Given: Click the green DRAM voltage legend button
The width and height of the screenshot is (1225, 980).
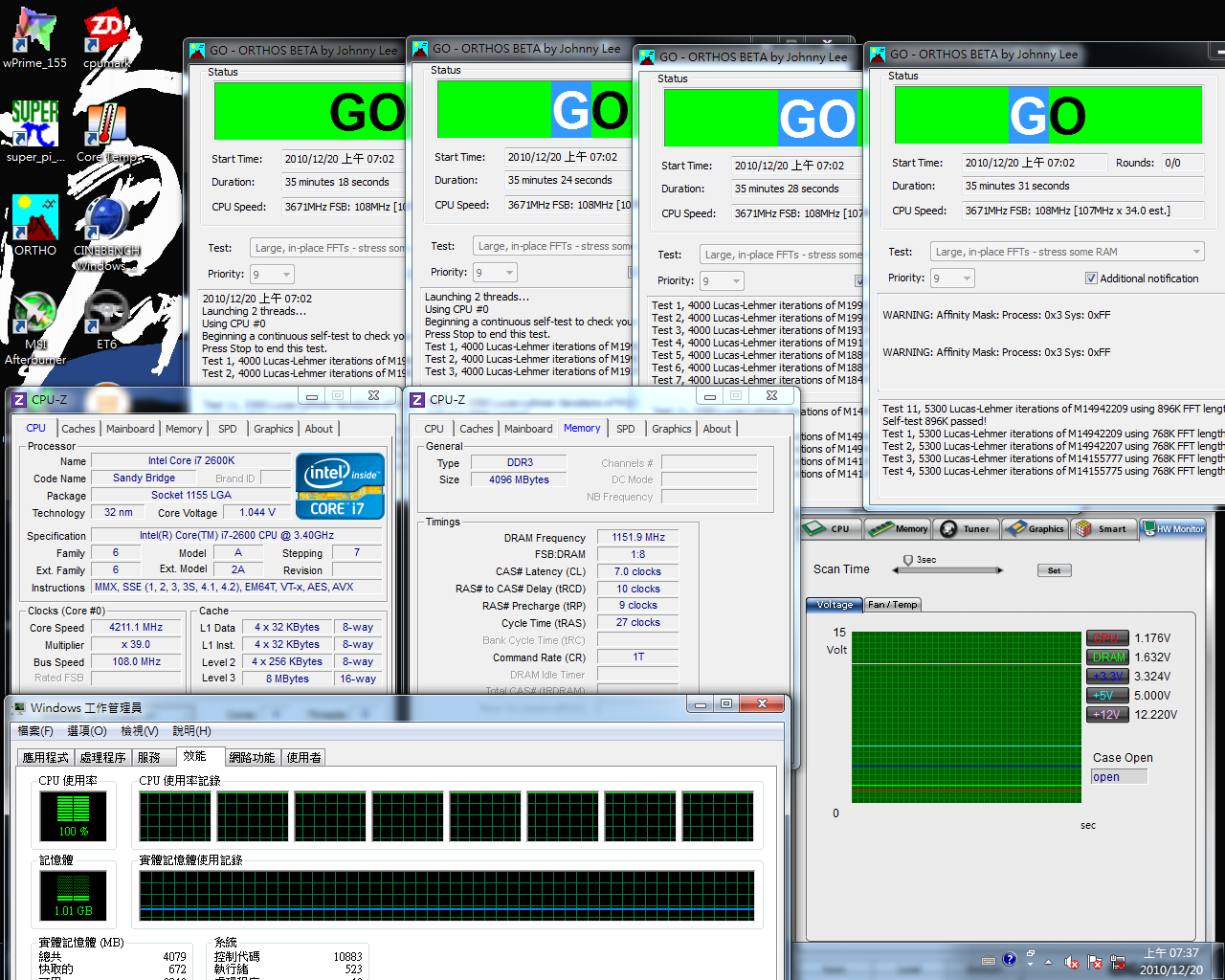Looking at the screenshot, I should pyautogui.click(x=1107, y=657).
